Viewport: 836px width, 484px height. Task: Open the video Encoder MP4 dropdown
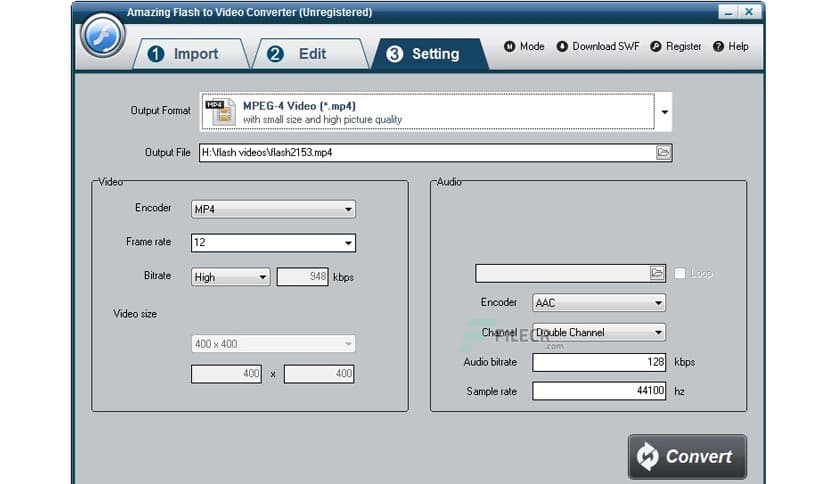point(273,209)
